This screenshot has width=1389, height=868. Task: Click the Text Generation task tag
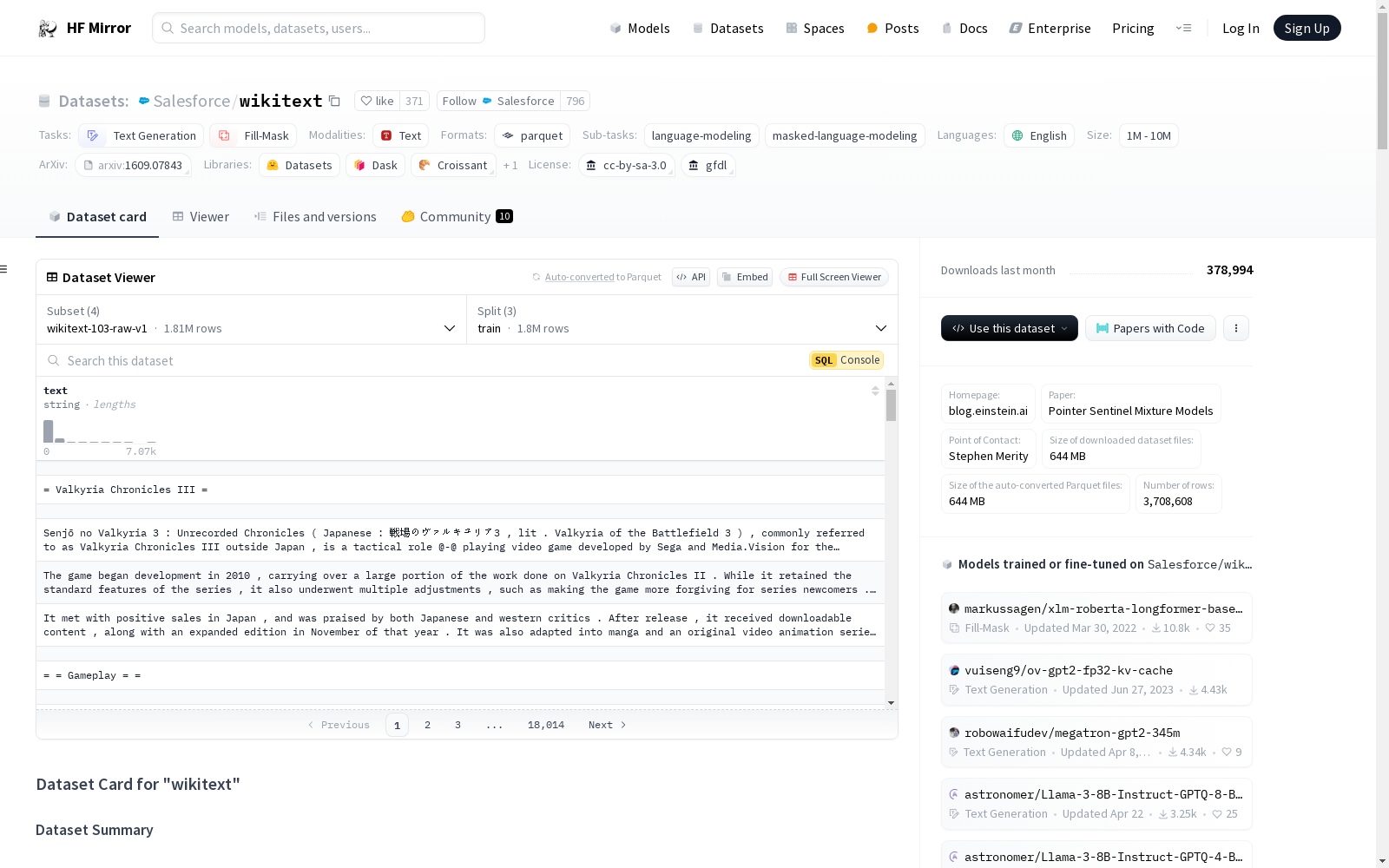[141, 136]
